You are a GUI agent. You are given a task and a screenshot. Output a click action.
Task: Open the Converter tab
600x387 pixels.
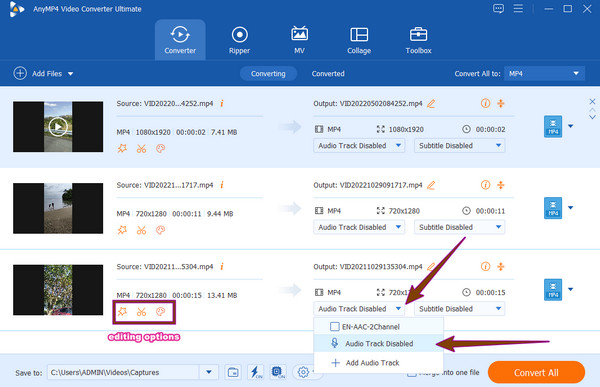click(x=180, y=40)
